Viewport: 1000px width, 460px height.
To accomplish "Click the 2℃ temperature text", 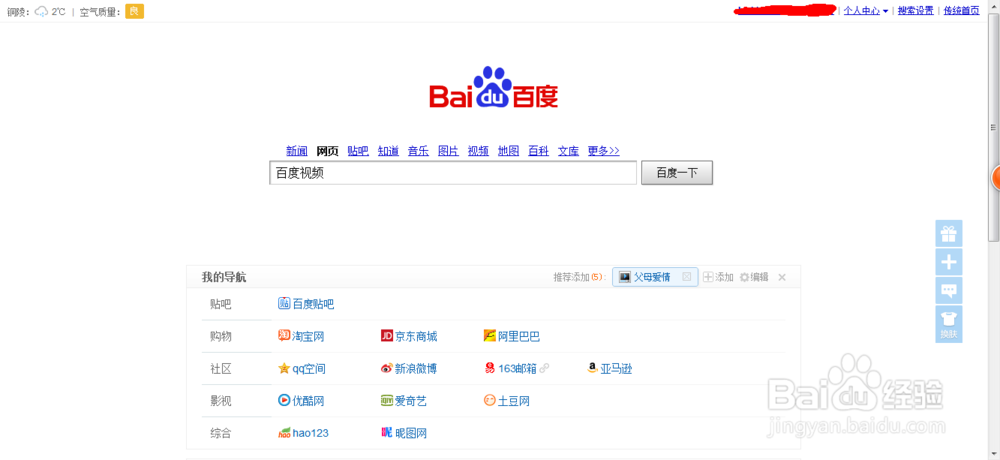I will pyautogui.click(x=59, y=11).
